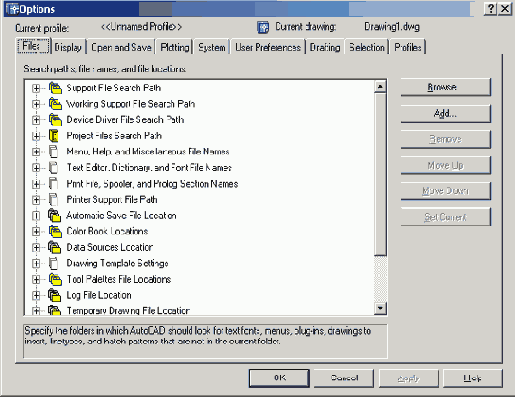Screen dimensions: 515x397
Task: Click the Data Sources Location folder icon
Action: (55, 247)
